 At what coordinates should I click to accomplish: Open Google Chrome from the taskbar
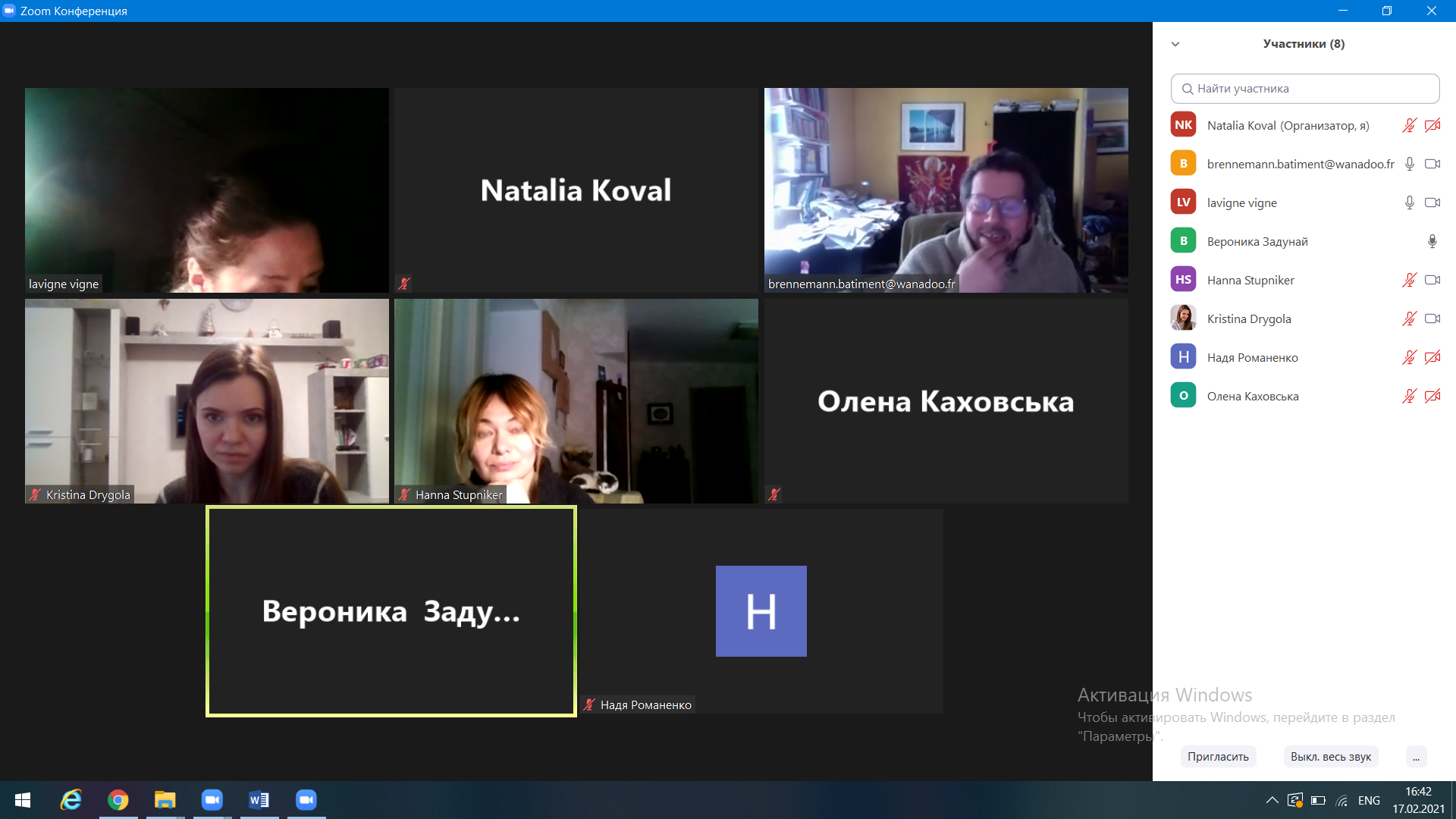[x=118, y=800]
